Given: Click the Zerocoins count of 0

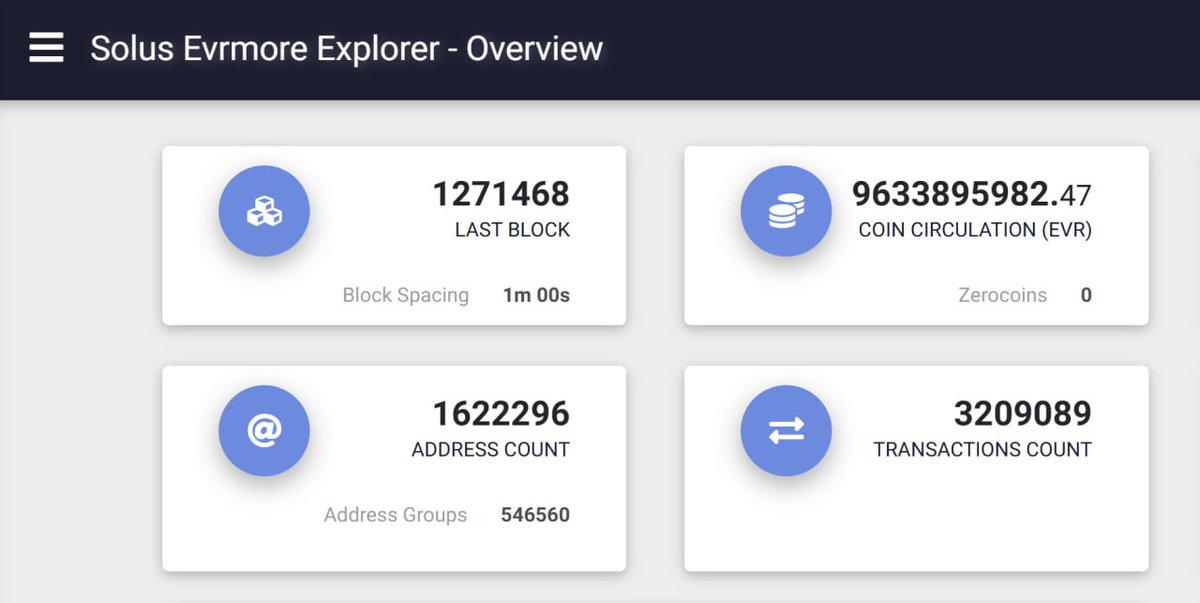Looking at the screenshot, I should pyautogui.click(x=1086, y=295).
